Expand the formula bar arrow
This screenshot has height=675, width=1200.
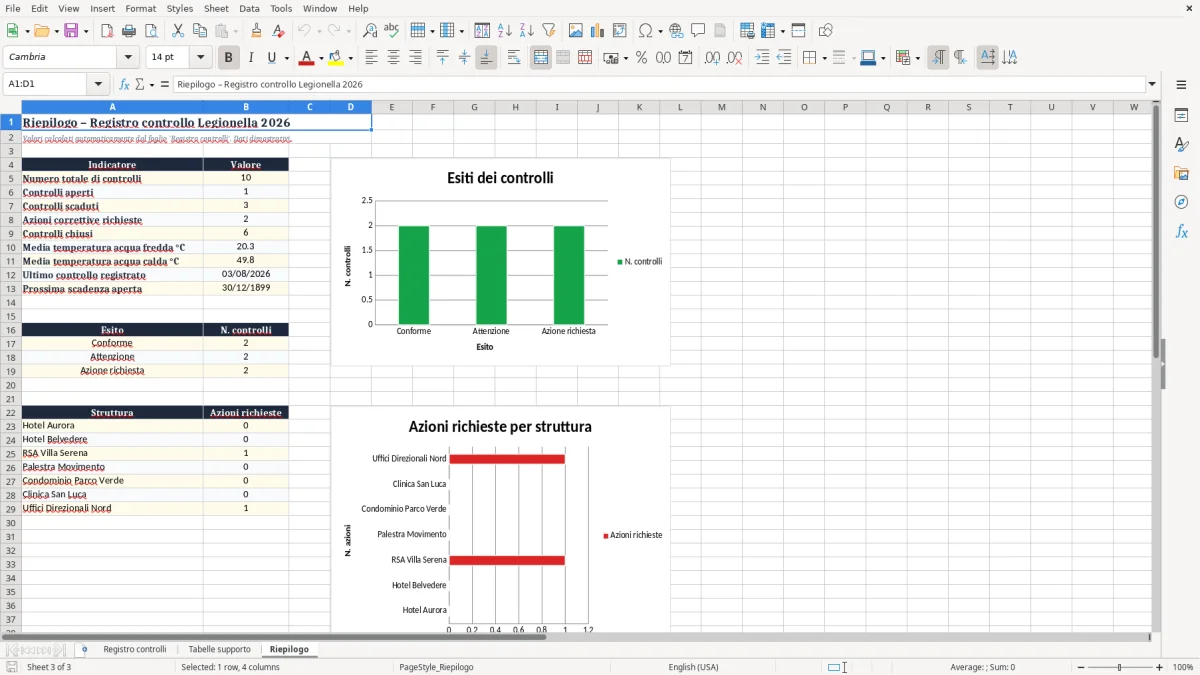coord(1152,85)
